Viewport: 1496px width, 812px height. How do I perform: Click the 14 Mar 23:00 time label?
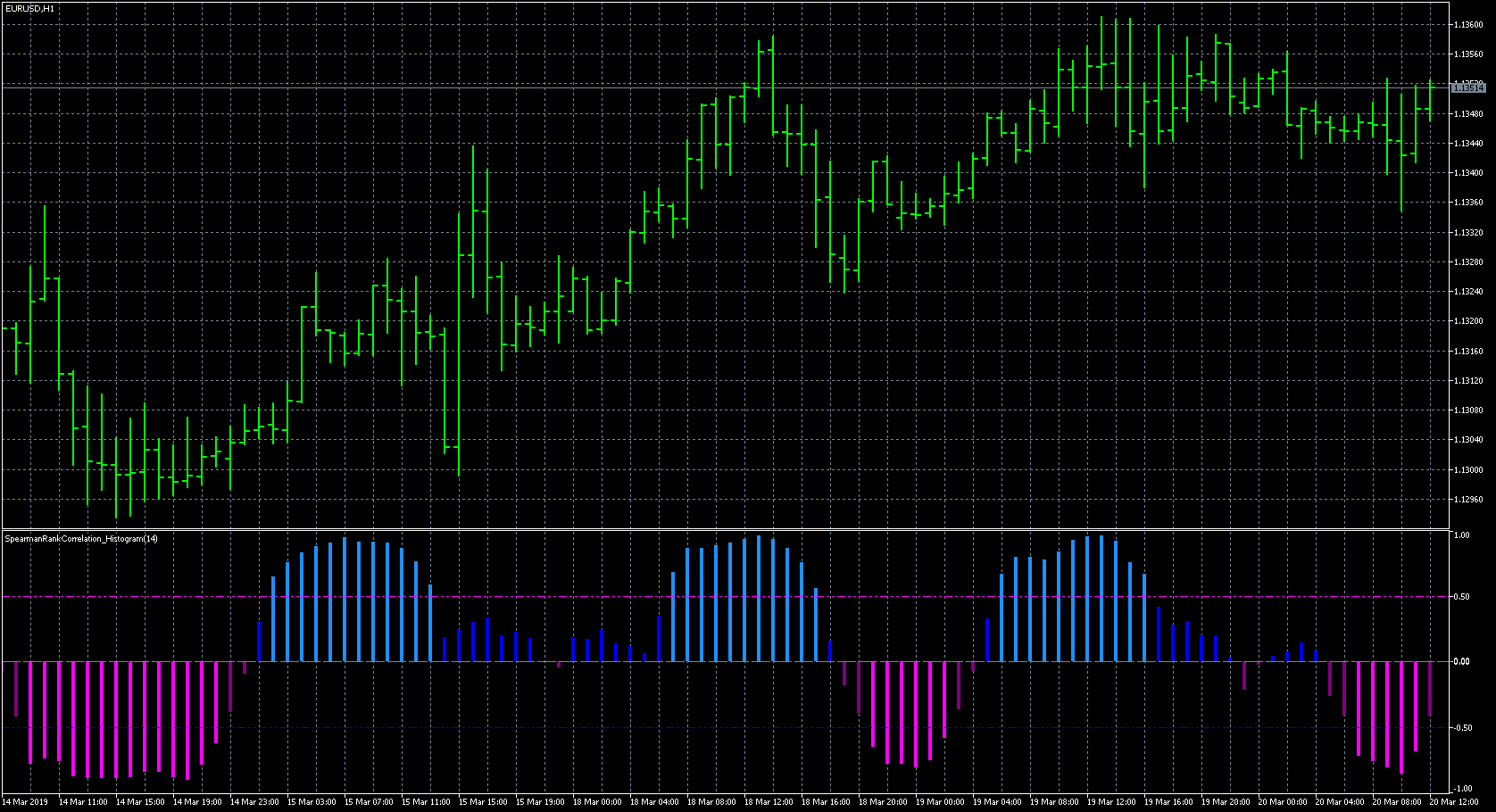pos(254,802)
